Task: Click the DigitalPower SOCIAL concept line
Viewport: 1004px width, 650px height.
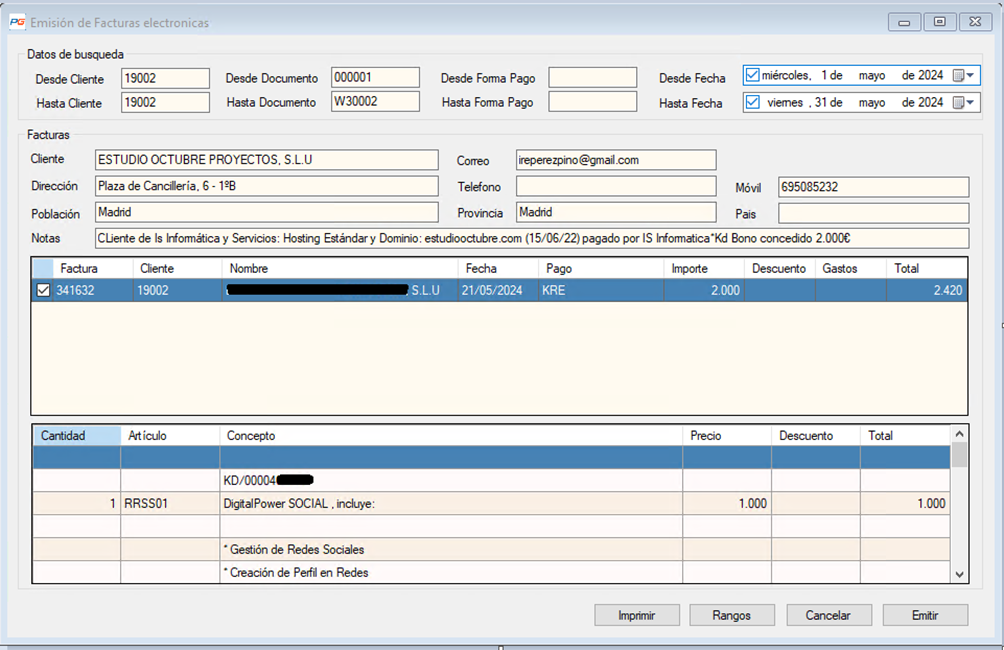Action: (x=451, y=503)
